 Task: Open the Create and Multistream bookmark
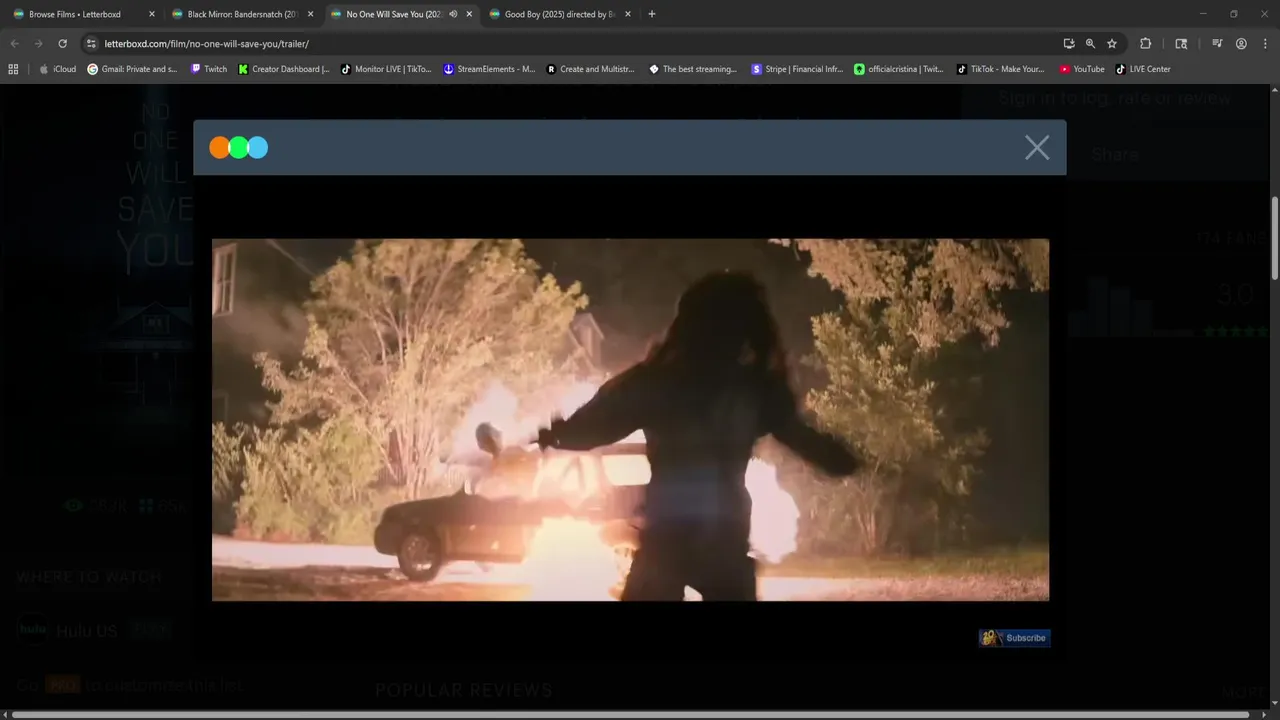pyautogui.click(x=591, y=69)
